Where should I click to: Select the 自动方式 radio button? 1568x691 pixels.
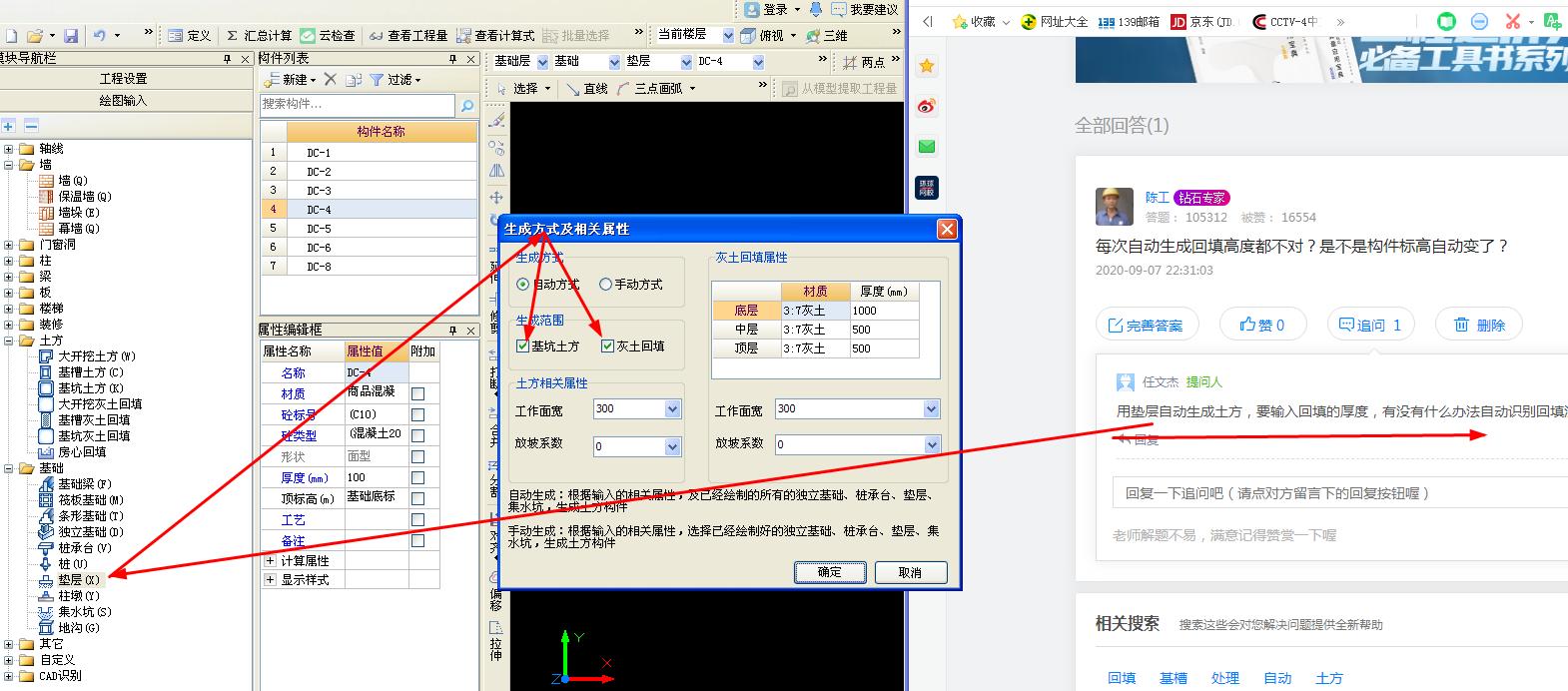(x=523, y=285)
